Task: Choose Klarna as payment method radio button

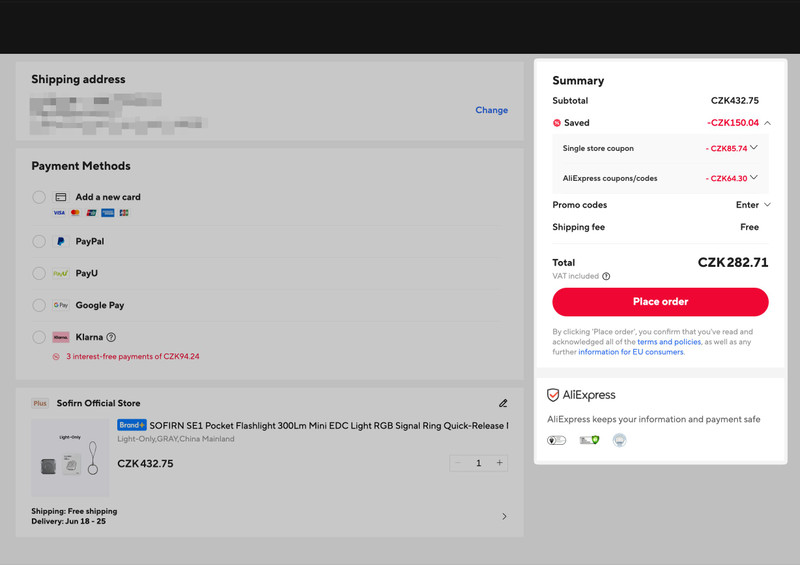Action: [x=39, y=337]
